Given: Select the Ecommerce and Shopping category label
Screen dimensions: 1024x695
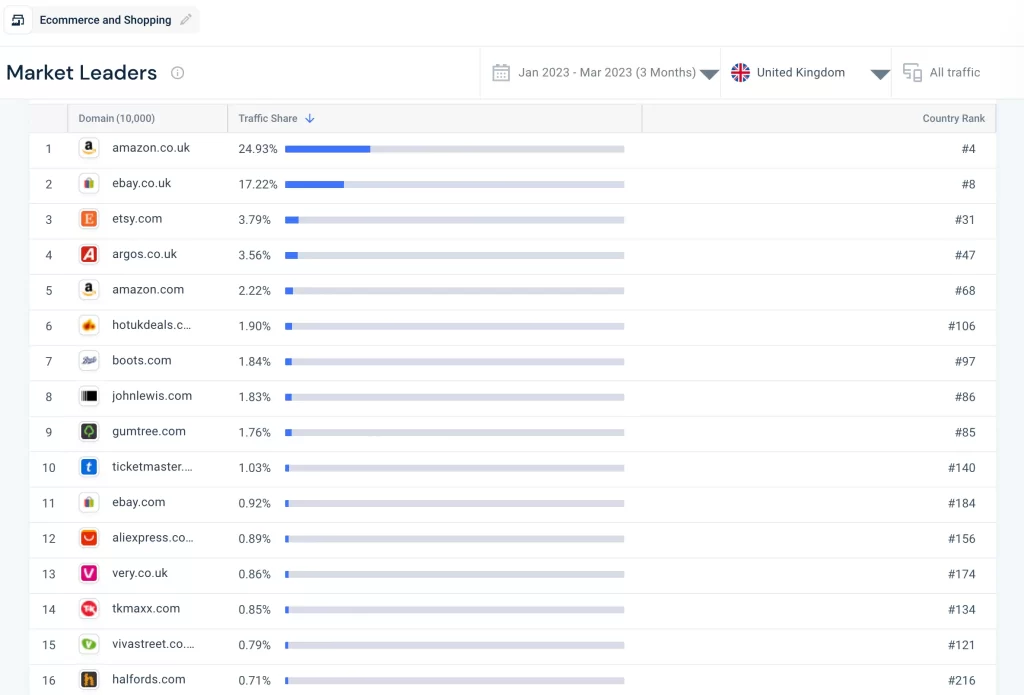Looking at the screenshot, I should pyautogui.click(x=105, y=20).
